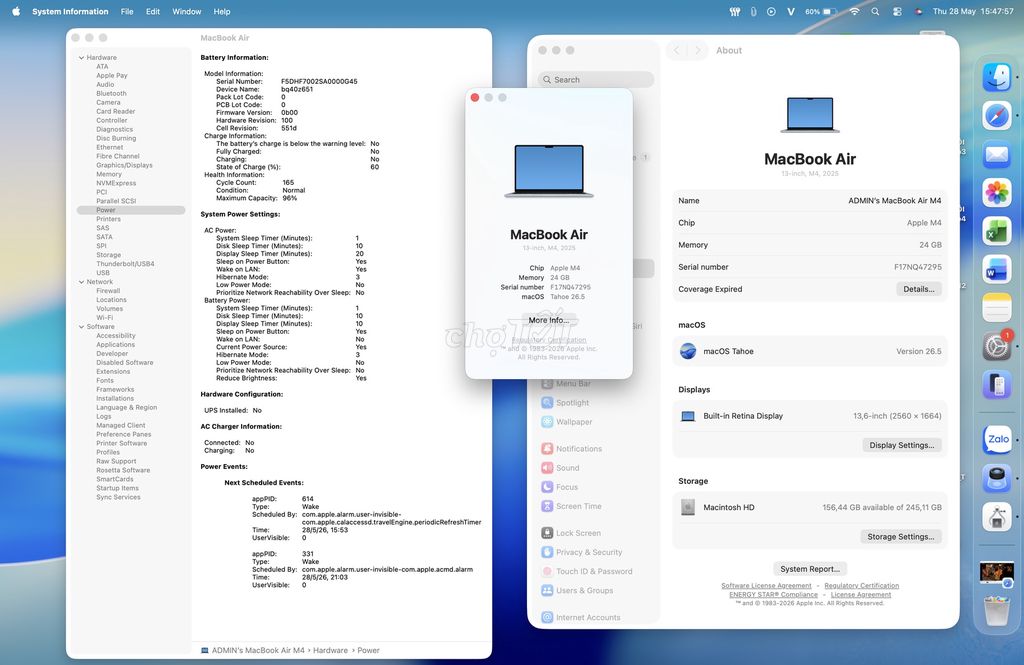
Task: Click the Search field in System Settings
Action: (596, 80)
